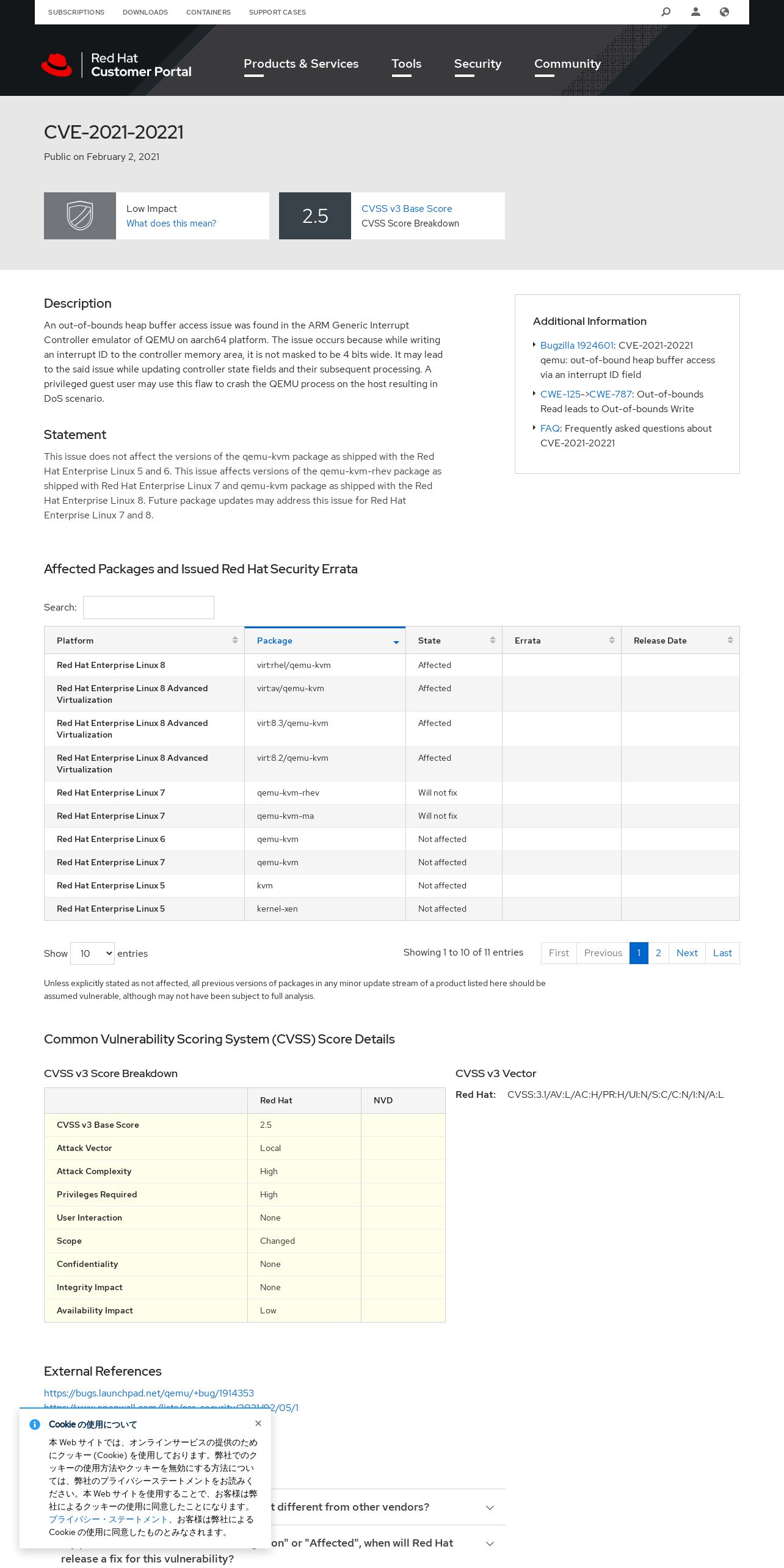Viewport: 784px width, 1568px height.
Task: Open the CWE-125 link
Action: pos(560,394)
